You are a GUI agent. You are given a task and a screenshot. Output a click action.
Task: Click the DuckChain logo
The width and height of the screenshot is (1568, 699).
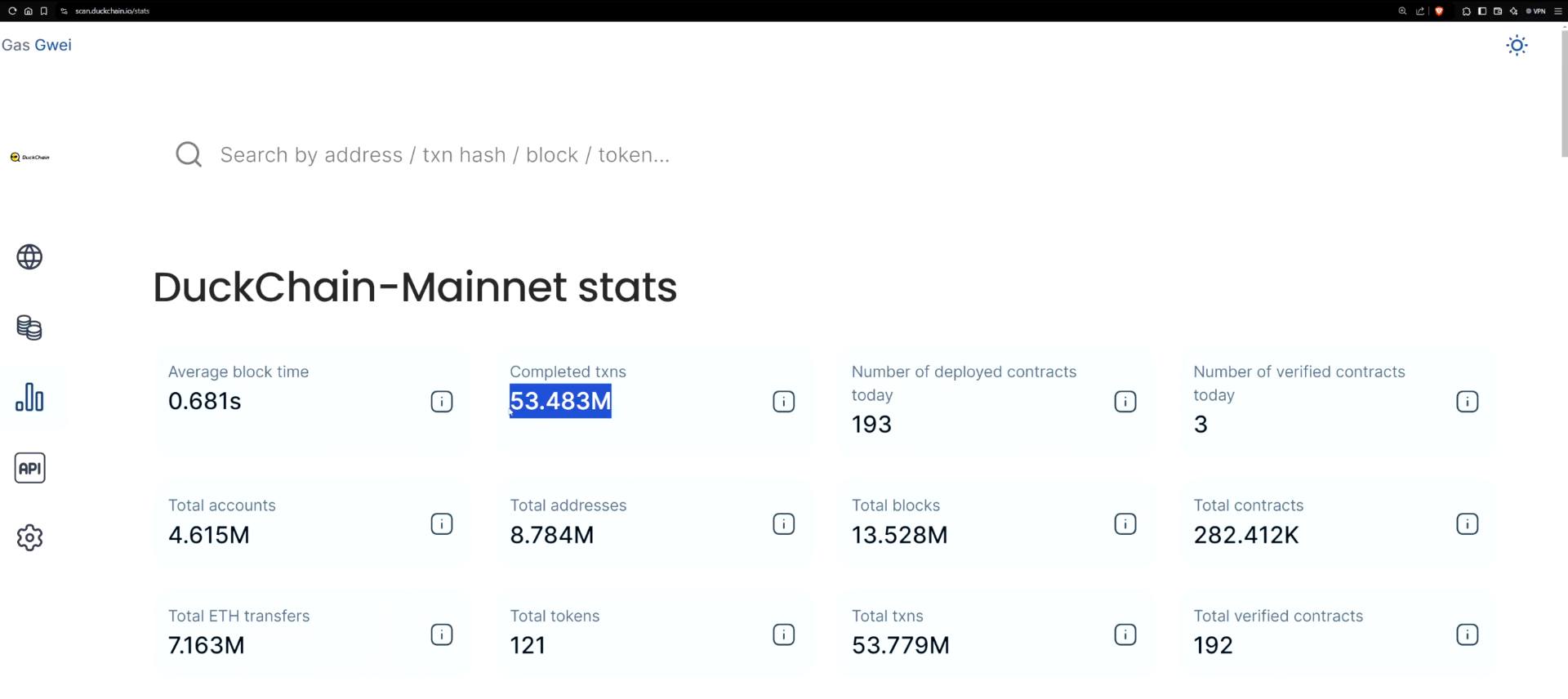click(30, 157)
